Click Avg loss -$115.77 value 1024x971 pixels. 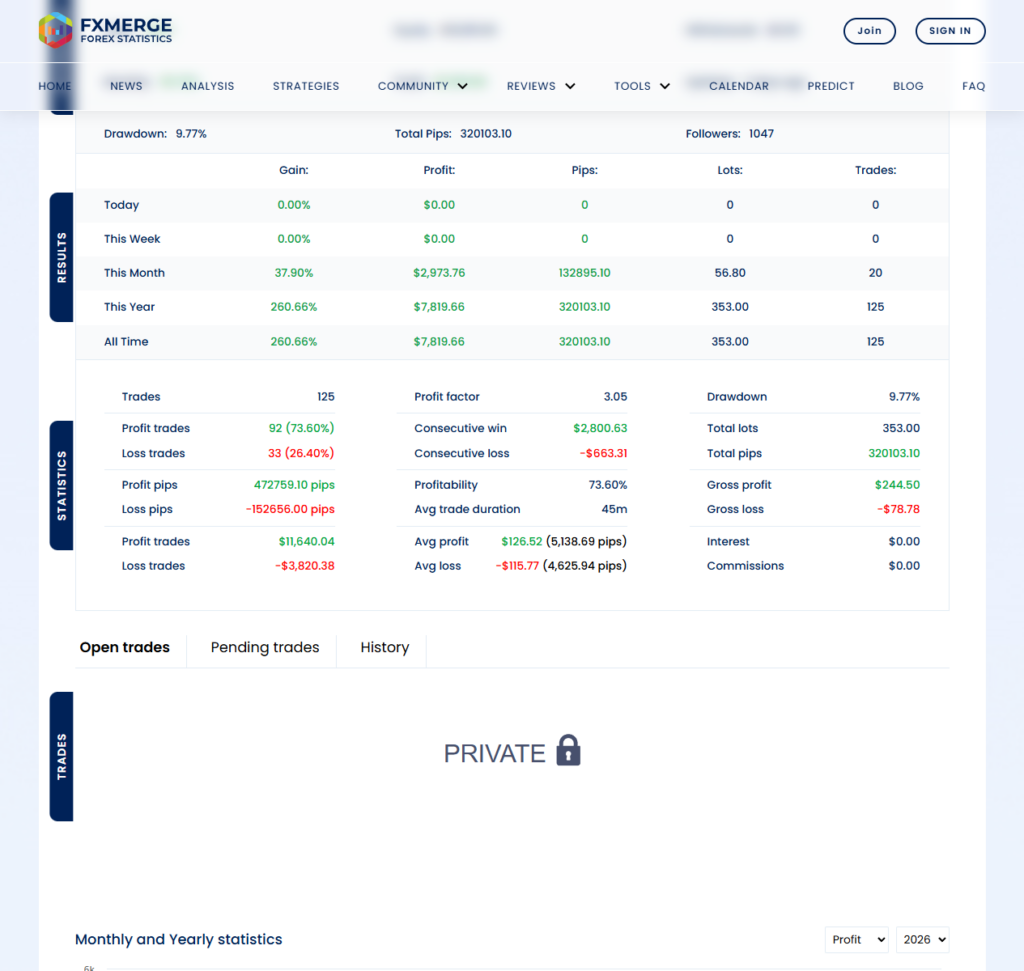point(517,566)
